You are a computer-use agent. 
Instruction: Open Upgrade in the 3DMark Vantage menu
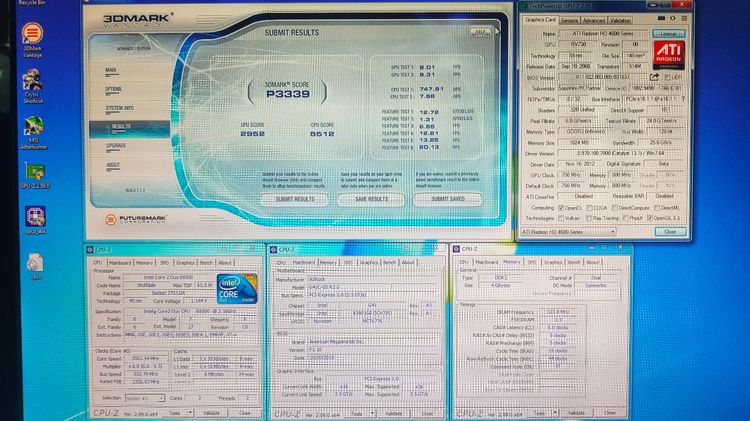[116, 145]
